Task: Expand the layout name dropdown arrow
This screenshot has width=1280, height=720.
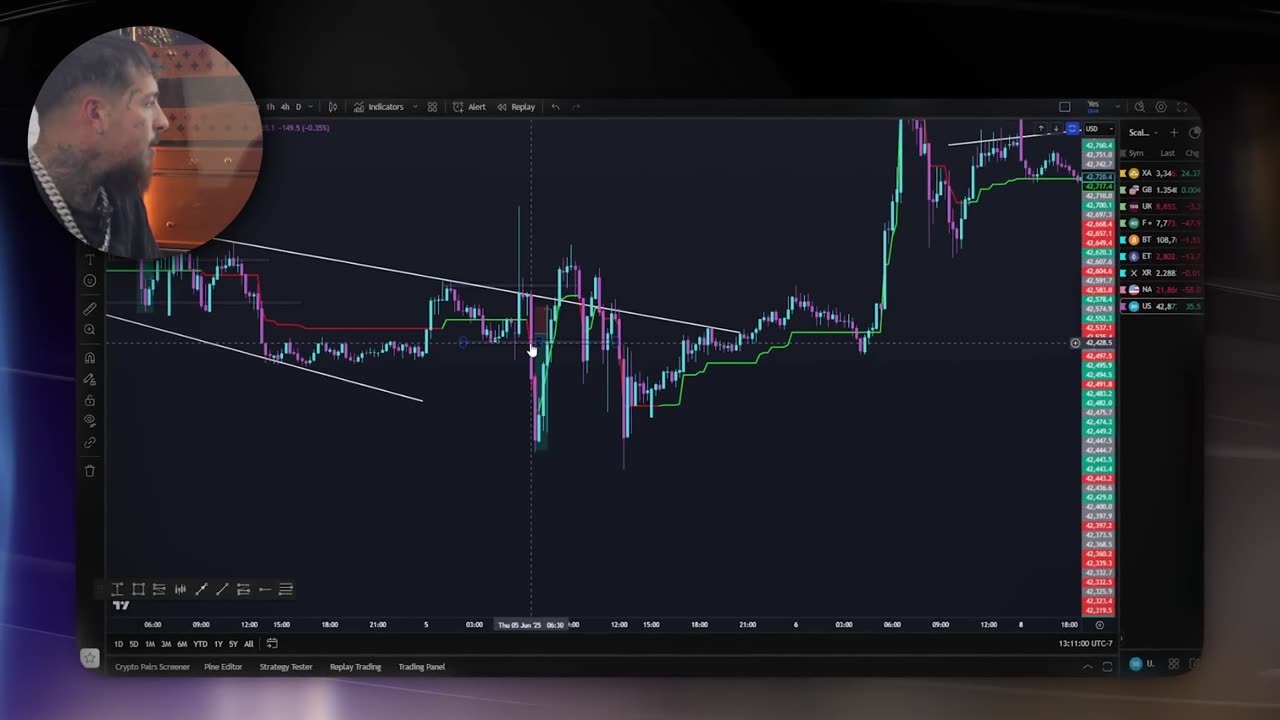Action: 1116,107
